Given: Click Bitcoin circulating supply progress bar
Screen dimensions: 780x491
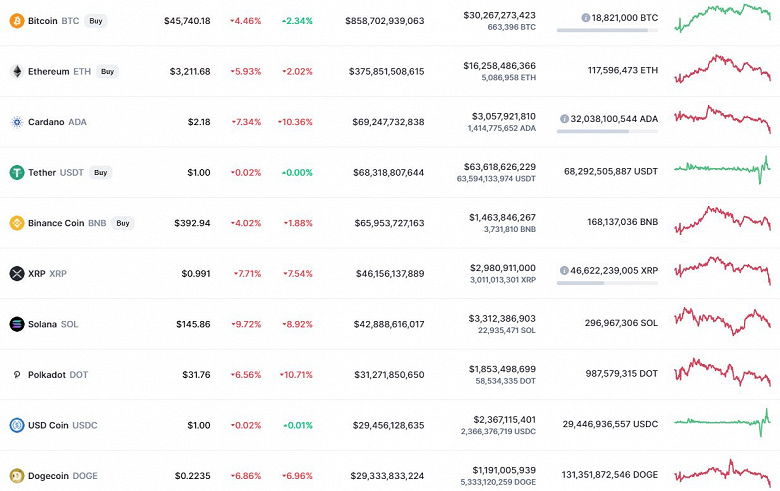Looking at the screenshot, I should point(607,31).
